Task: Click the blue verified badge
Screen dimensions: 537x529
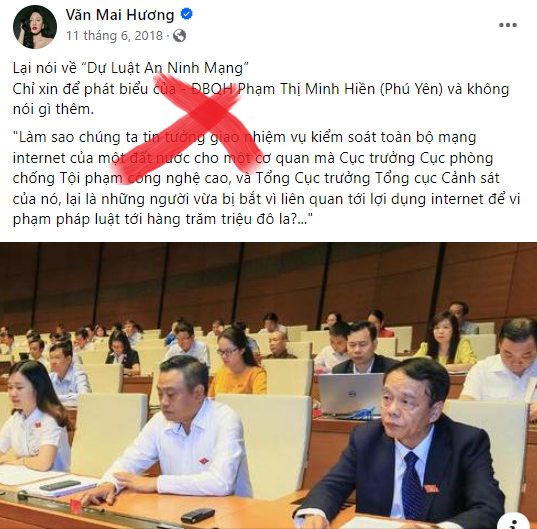Action: click(186, 14)
